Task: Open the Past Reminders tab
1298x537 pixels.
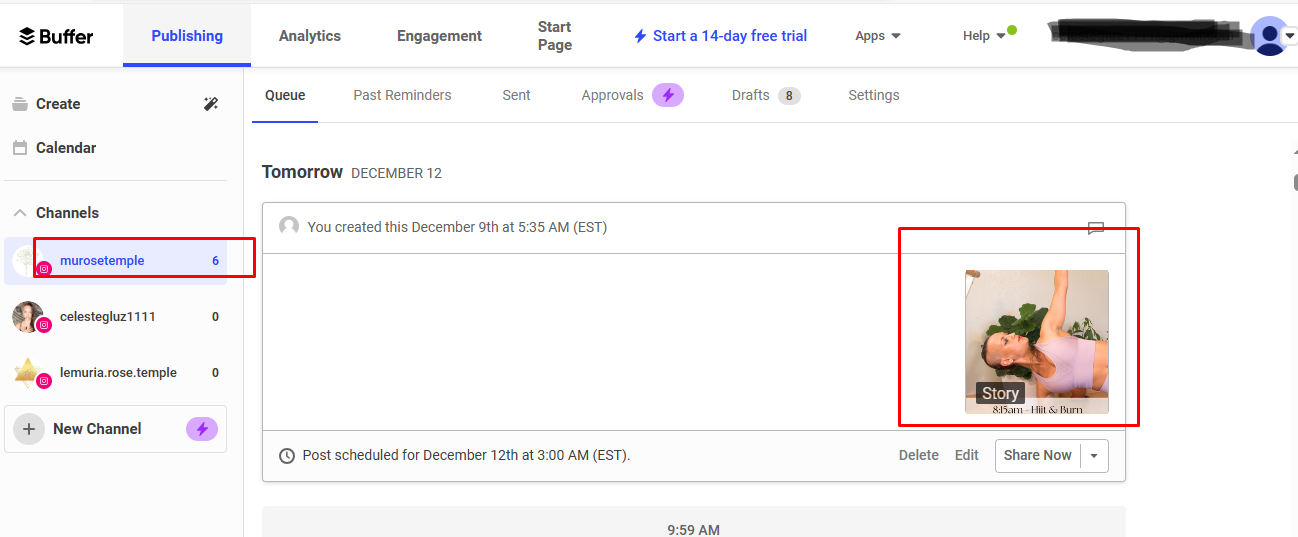Action: point(402,95)
